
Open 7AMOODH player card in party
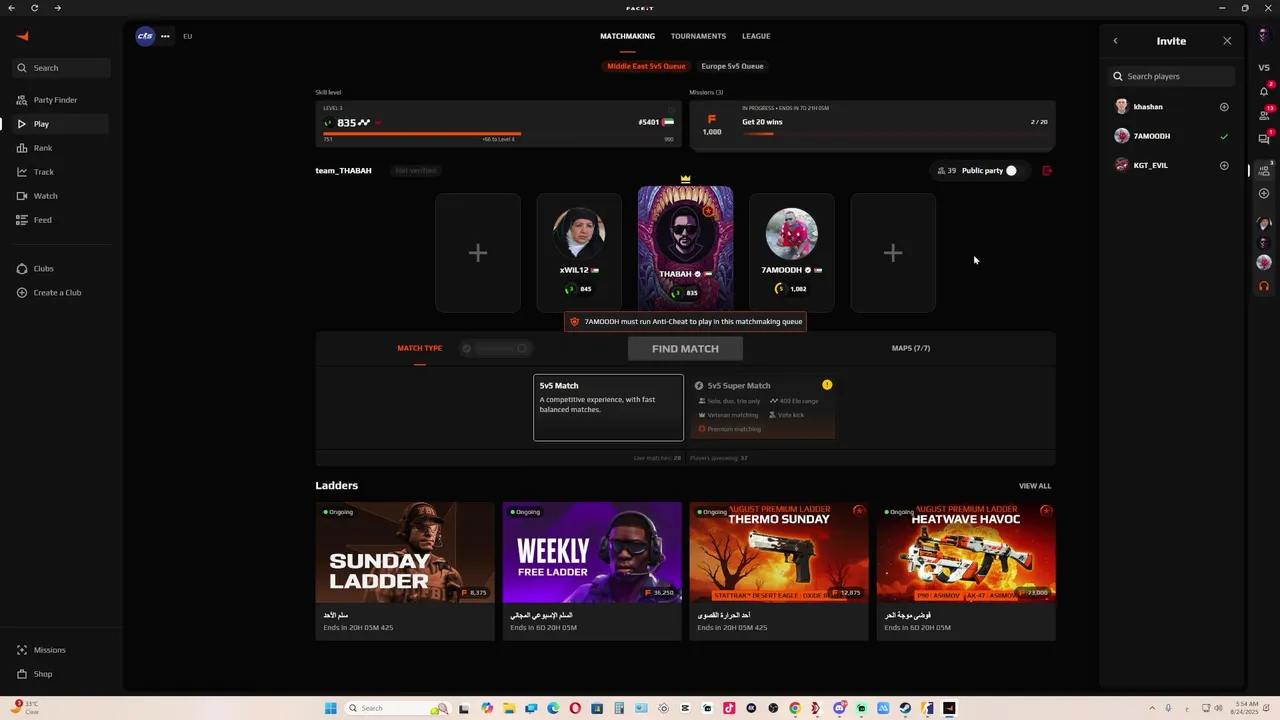pyautogui.click(x=791, y=253)
